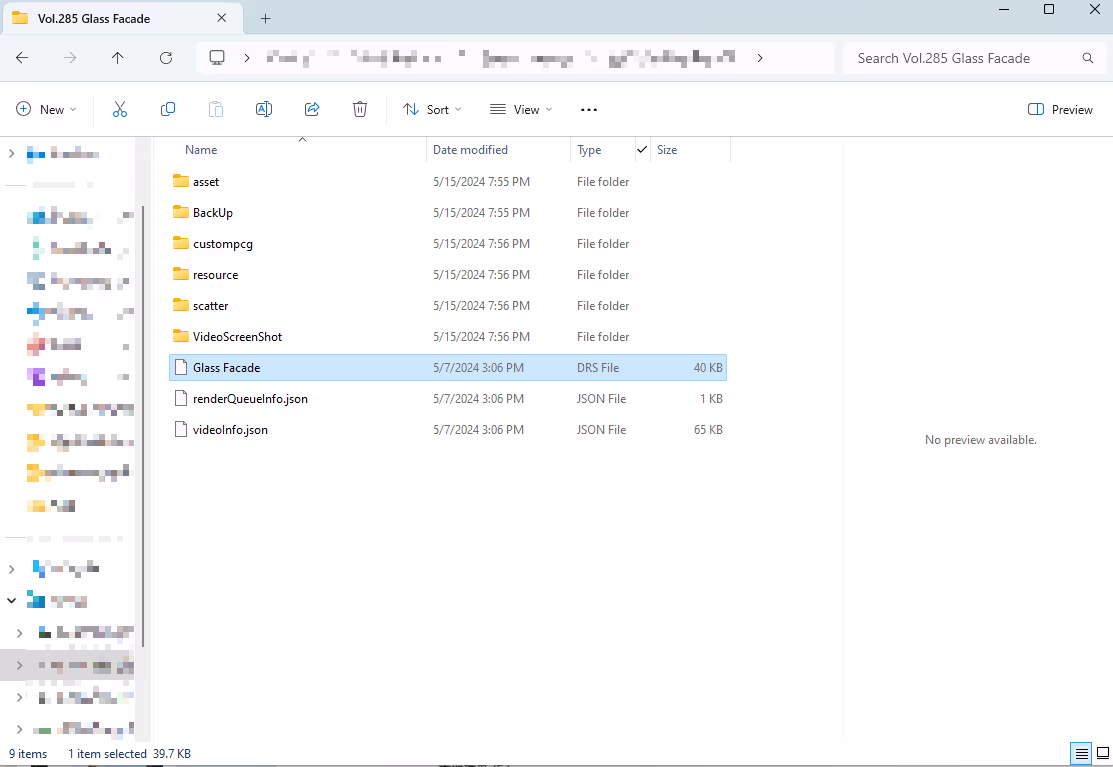Viewport: 1113px width, 767px height.
Task: Collapse the expanded navigation tree node
Action: [11, 601]
